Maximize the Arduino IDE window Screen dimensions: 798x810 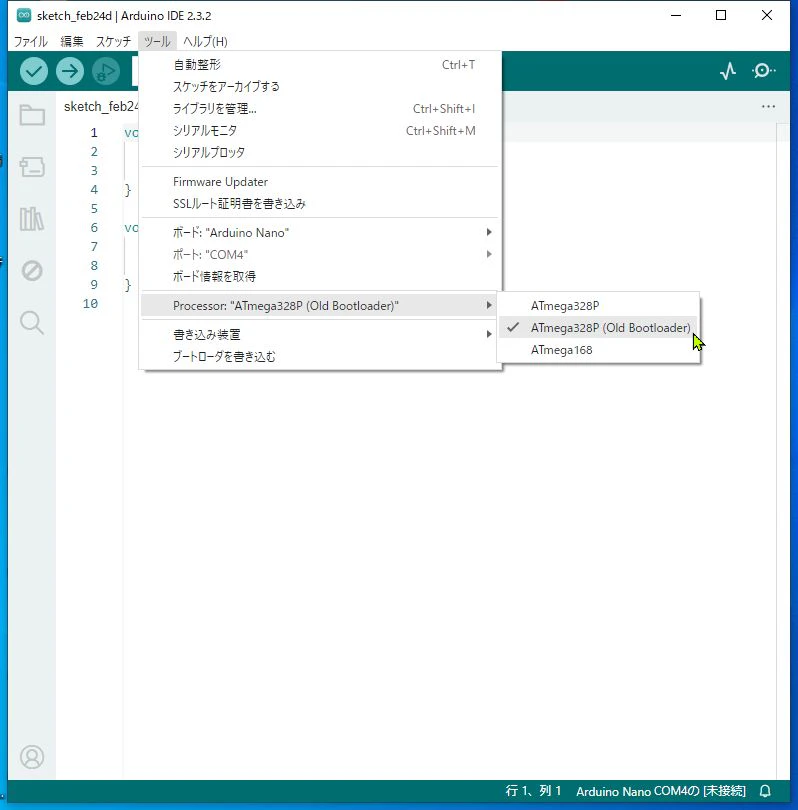(x=721, y=15)
